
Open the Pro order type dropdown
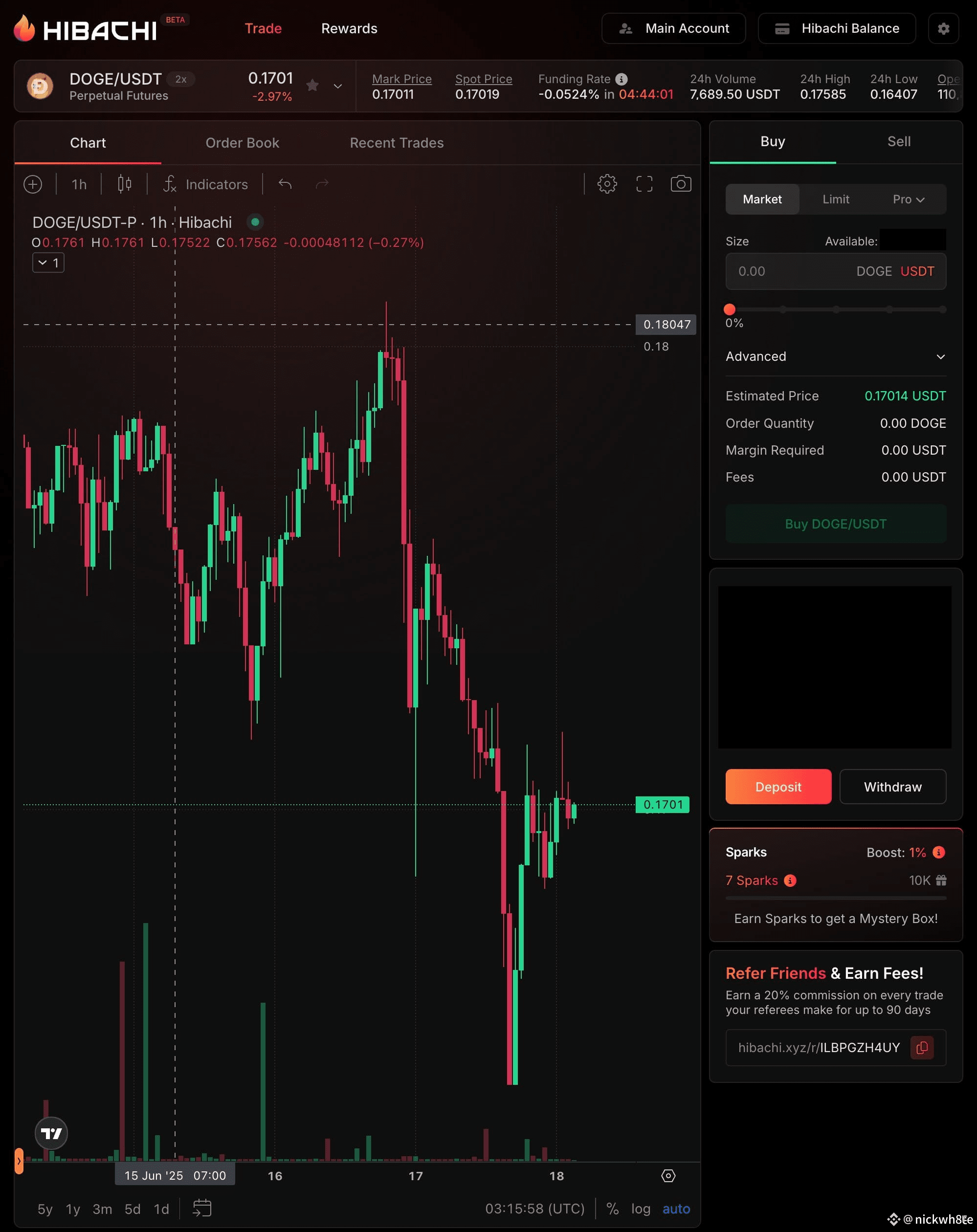click(x=909, y=199)
